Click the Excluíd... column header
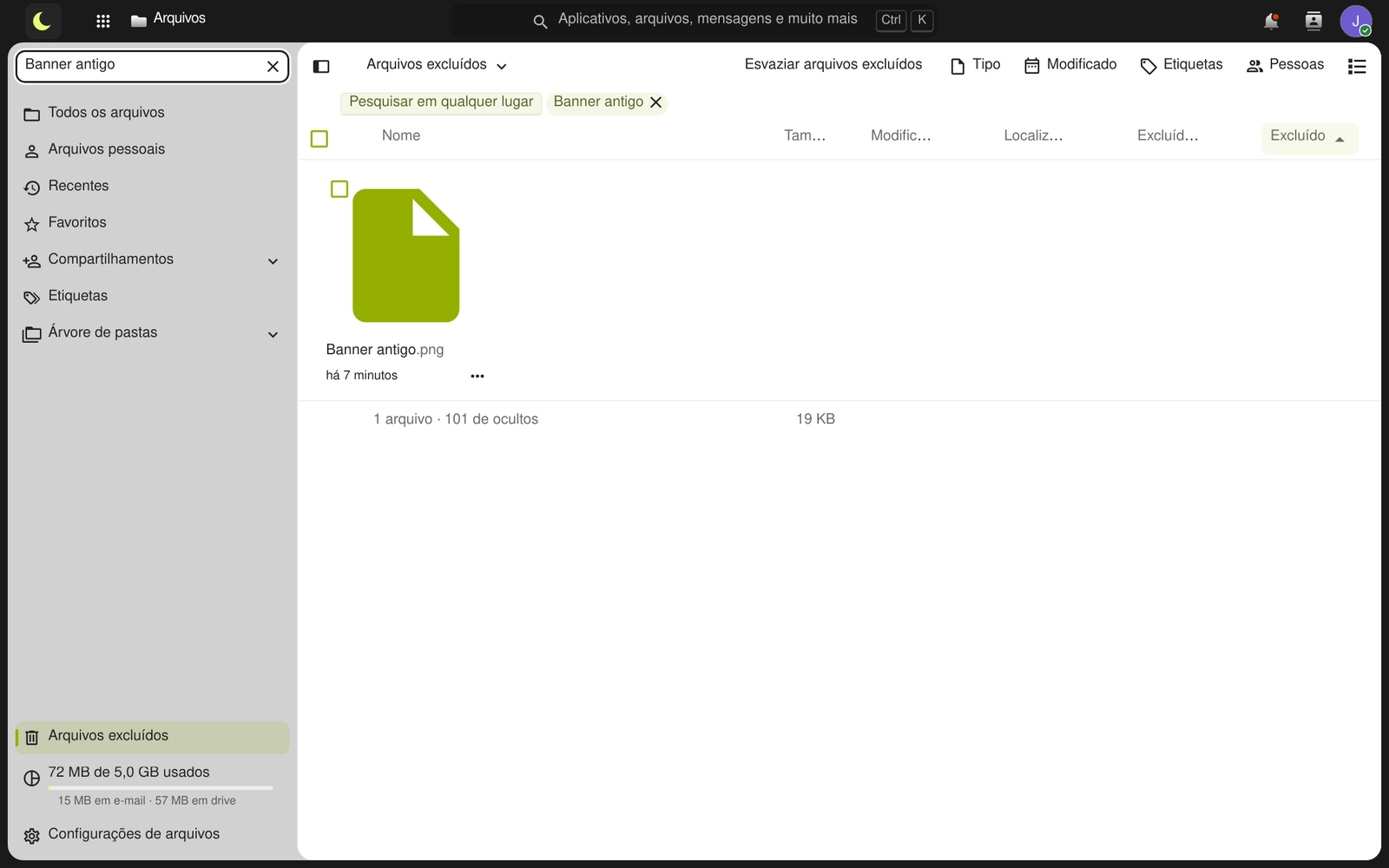This screenshot has width=1389, height=868. click(1168, 135)
